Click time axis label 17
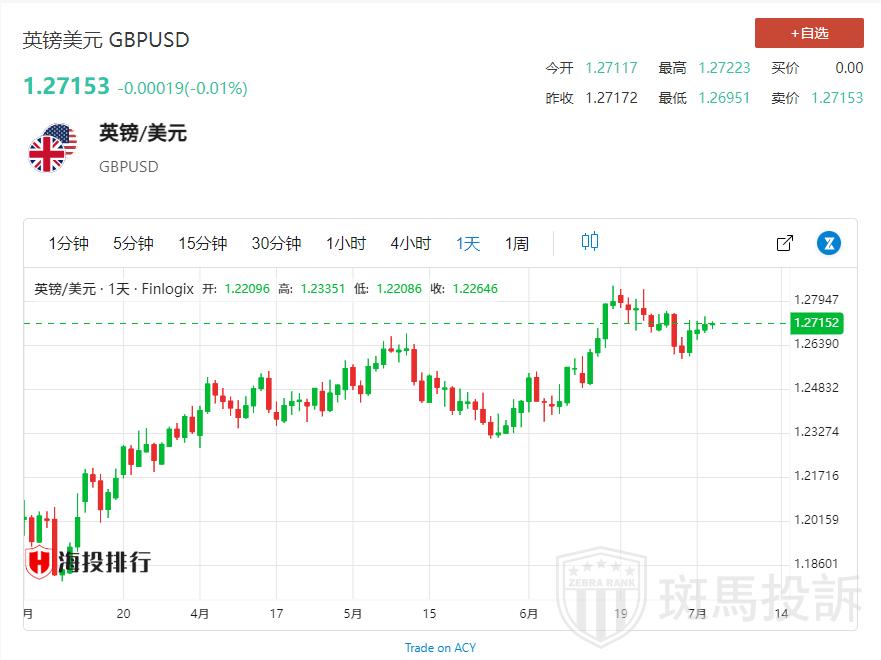Image resolution: width=881 pixels, height=660 pixels. pos(276,613)
